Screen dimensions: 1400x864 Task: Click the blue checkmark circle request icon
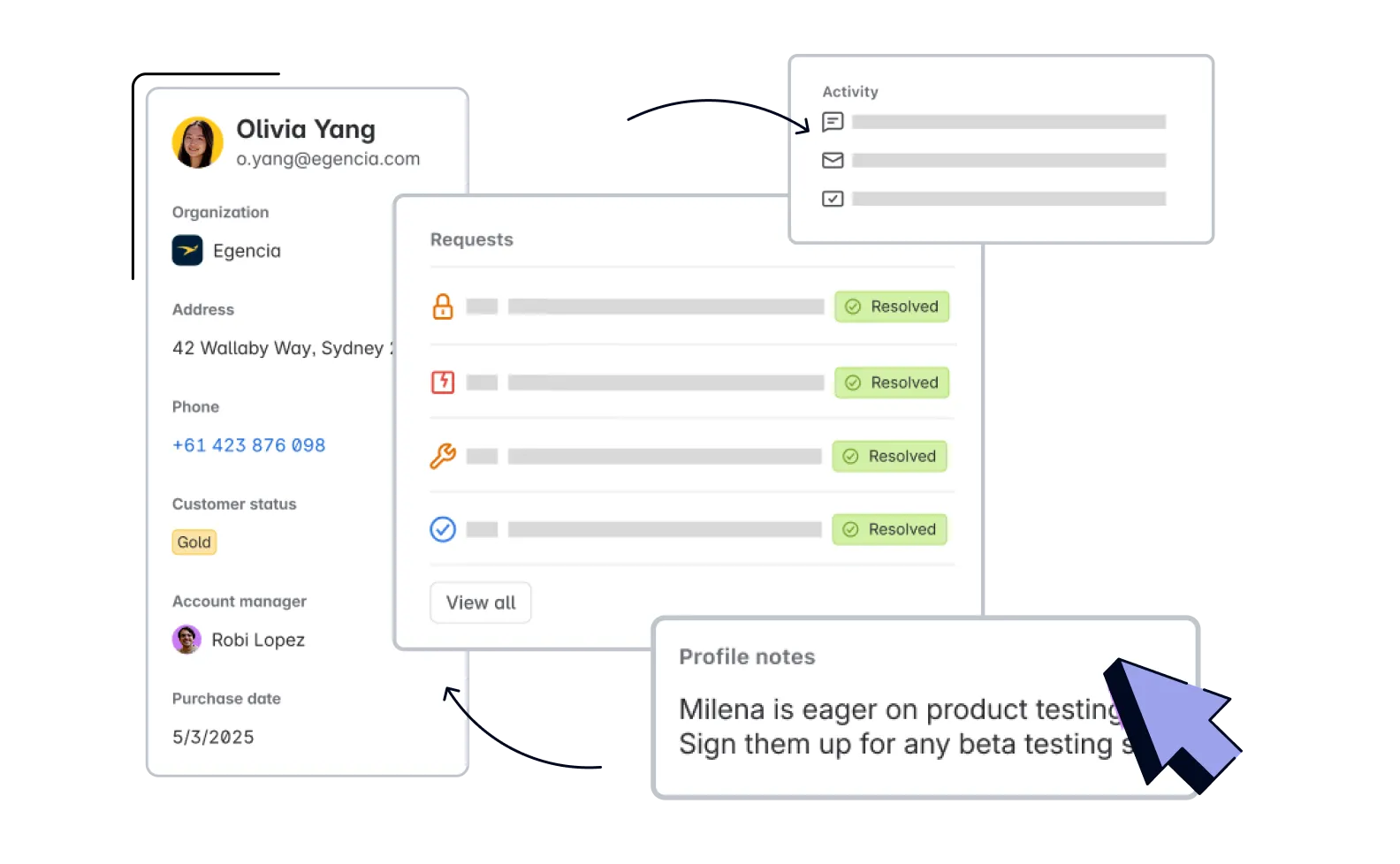443,529
